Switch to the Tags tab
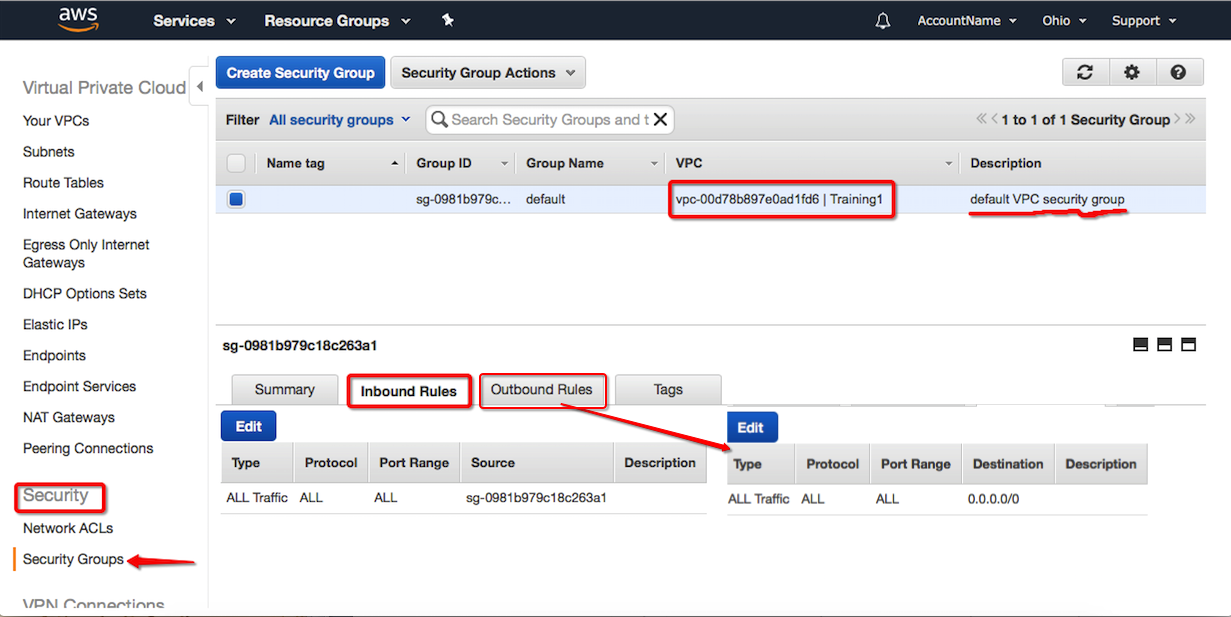 [668, 390]
